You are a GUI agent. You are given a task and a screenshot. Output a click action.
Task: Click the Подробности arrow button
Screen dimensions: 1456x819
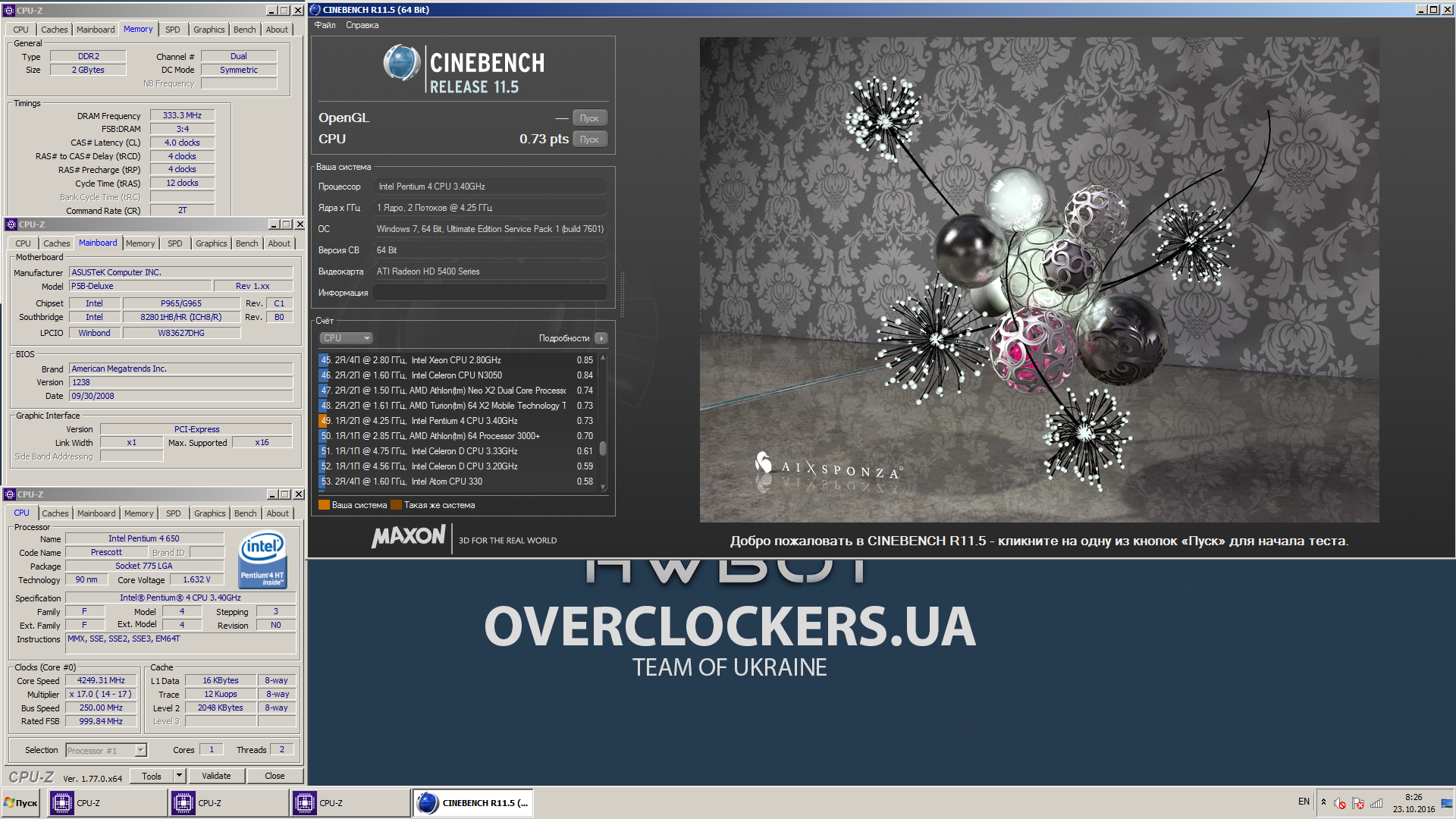point(601,338)
